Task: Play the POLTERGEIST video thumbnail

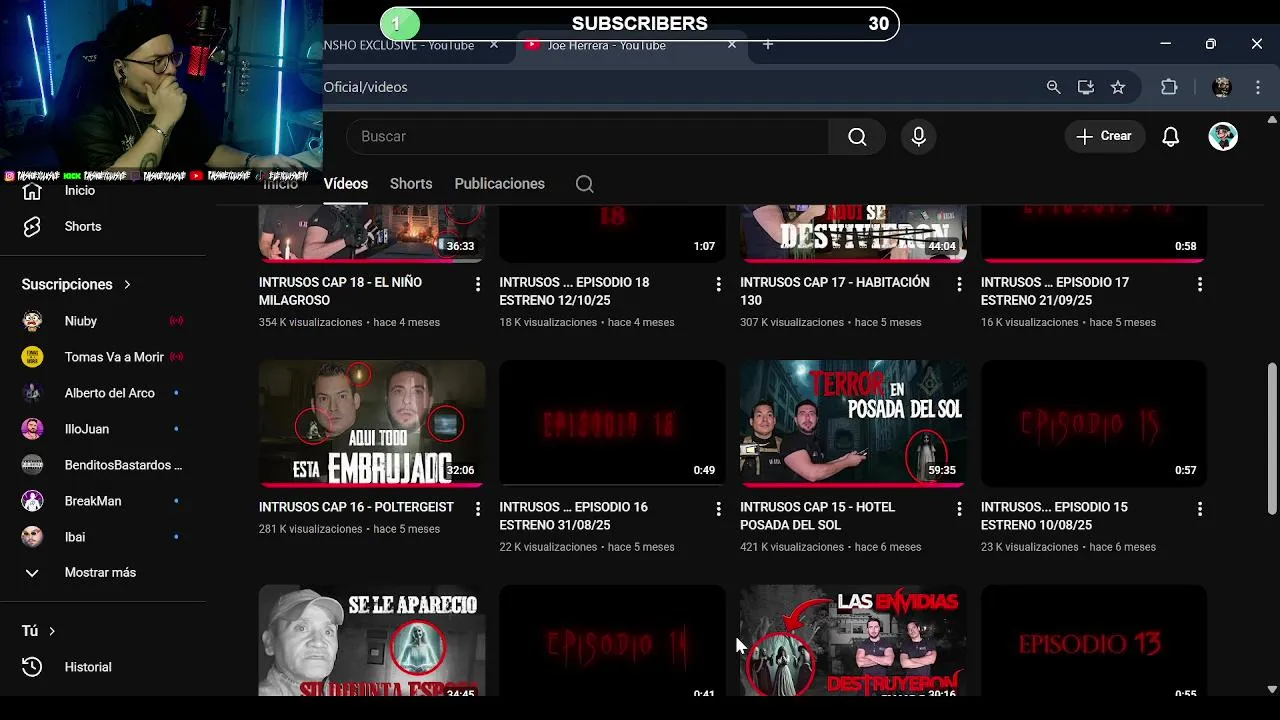Action: click(372, 424)
